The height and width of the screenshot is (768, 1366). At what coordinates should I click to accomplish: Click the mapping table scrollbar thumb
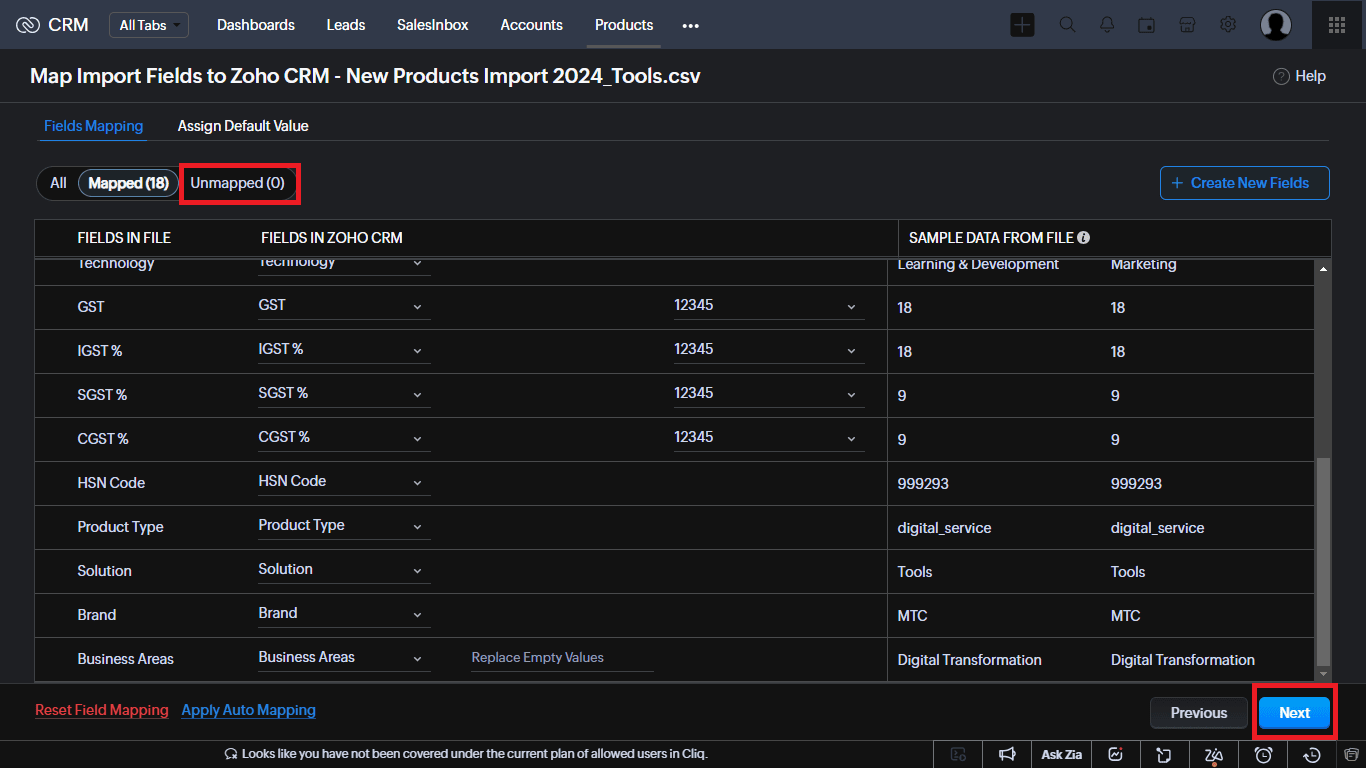1324,561
